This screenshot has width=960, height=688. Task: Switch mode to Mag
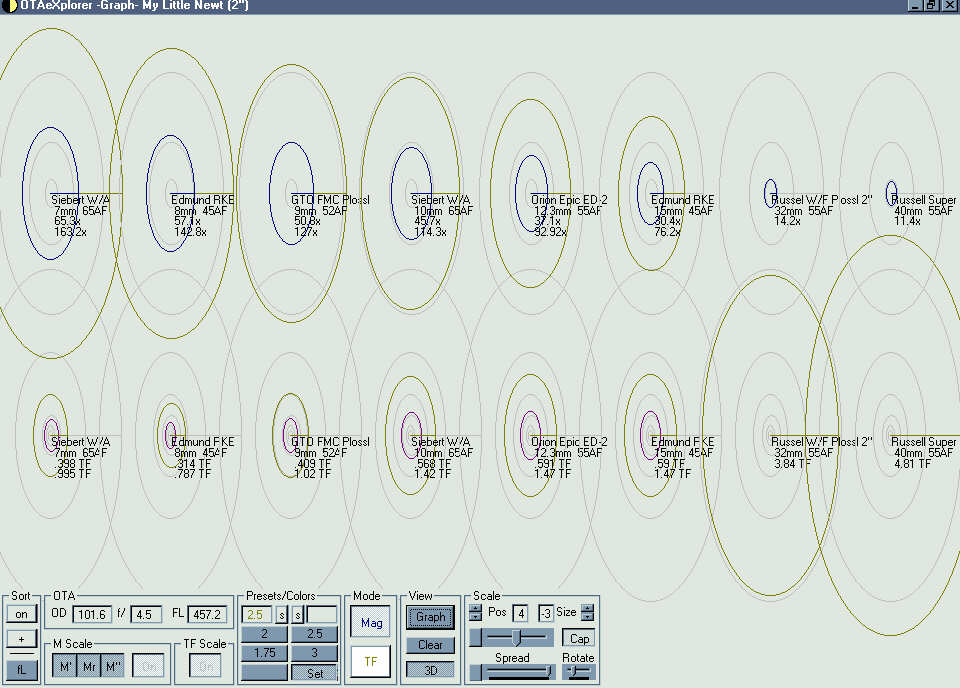point(371,623)
